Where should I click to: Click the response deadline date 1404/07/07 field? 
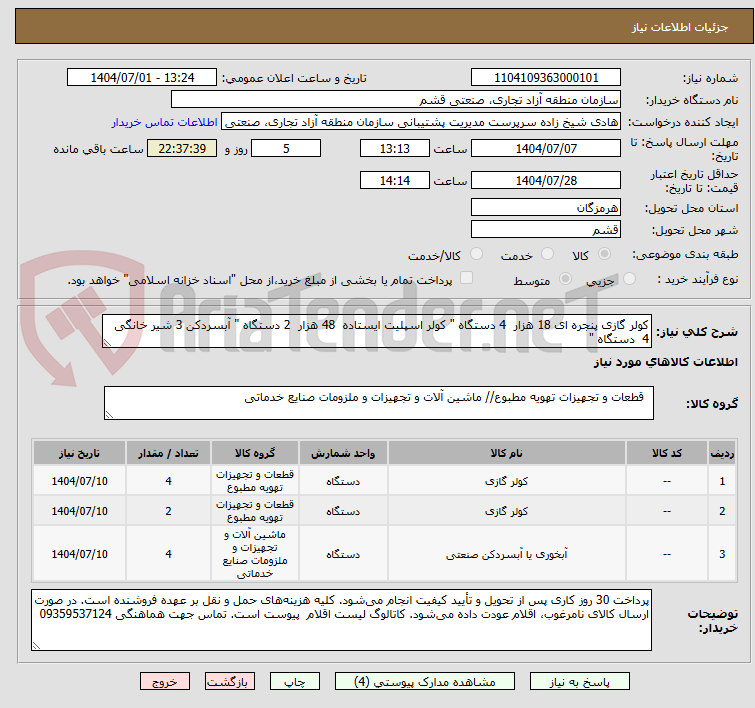[x=545, y=148]
